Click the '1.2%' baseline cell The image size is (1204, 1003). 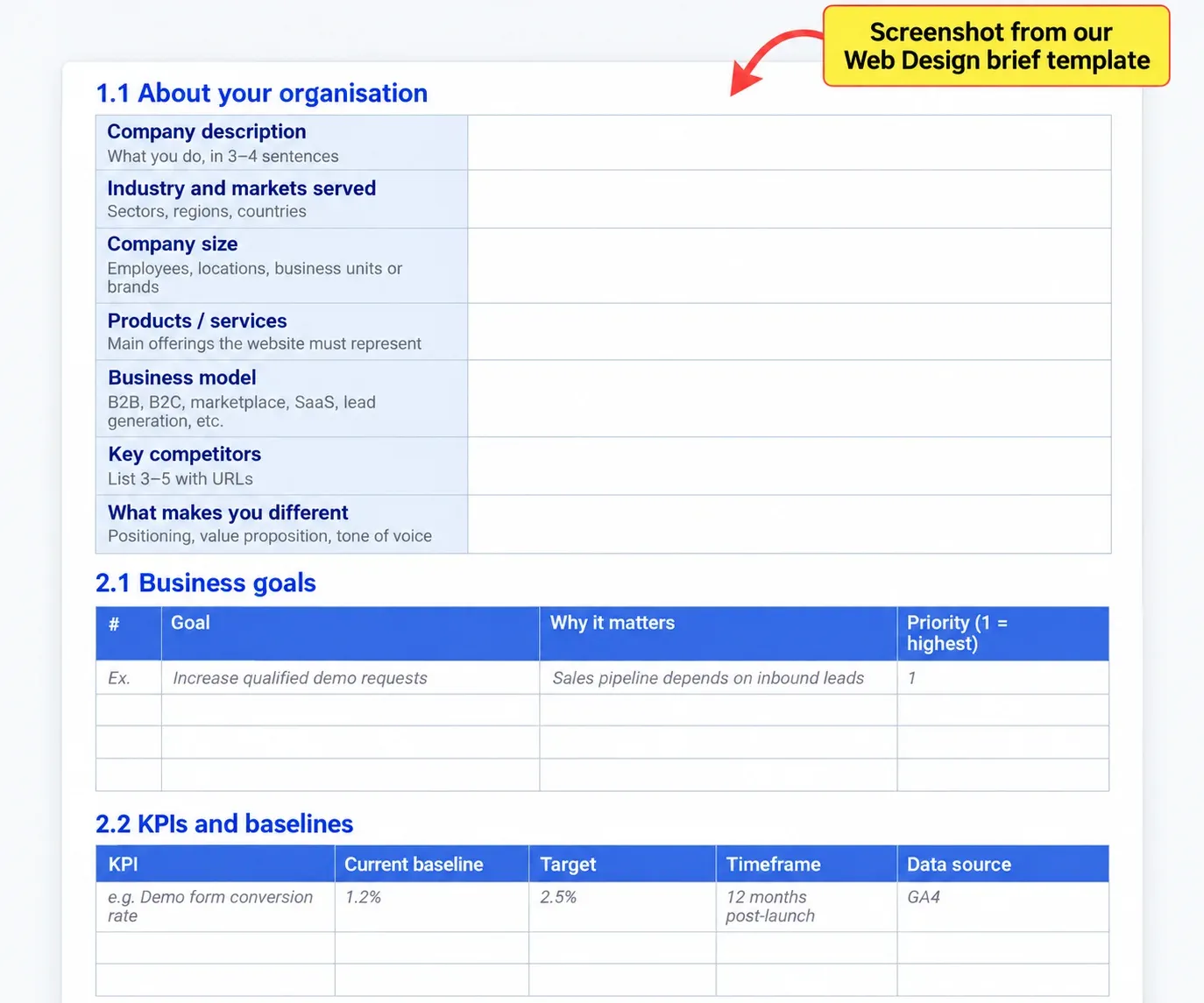click(x=432, y=907)
